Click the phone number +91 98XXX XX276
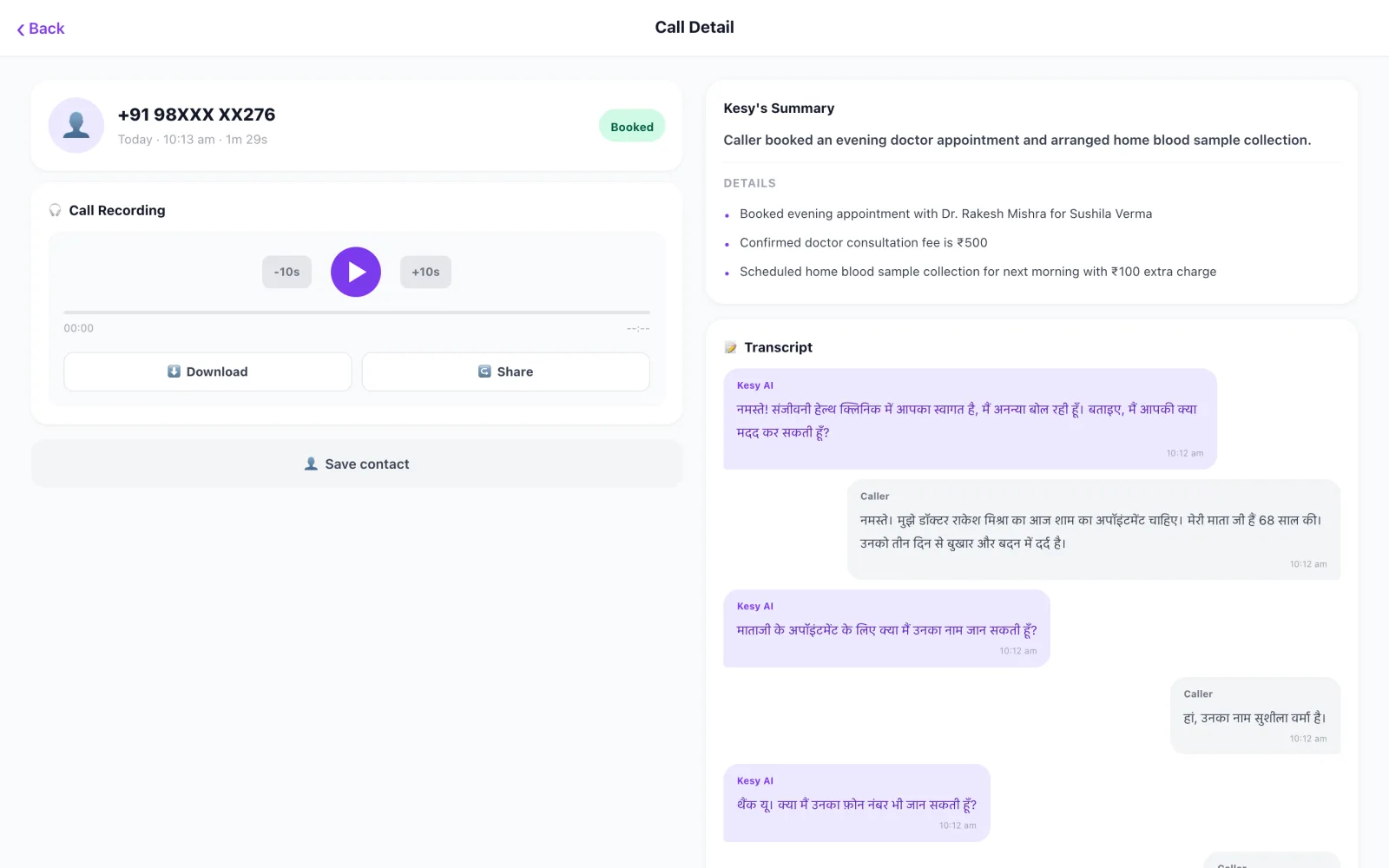The height and width of the screenshot is (868, 1389). pyautogui.click(x=197, y=115)
